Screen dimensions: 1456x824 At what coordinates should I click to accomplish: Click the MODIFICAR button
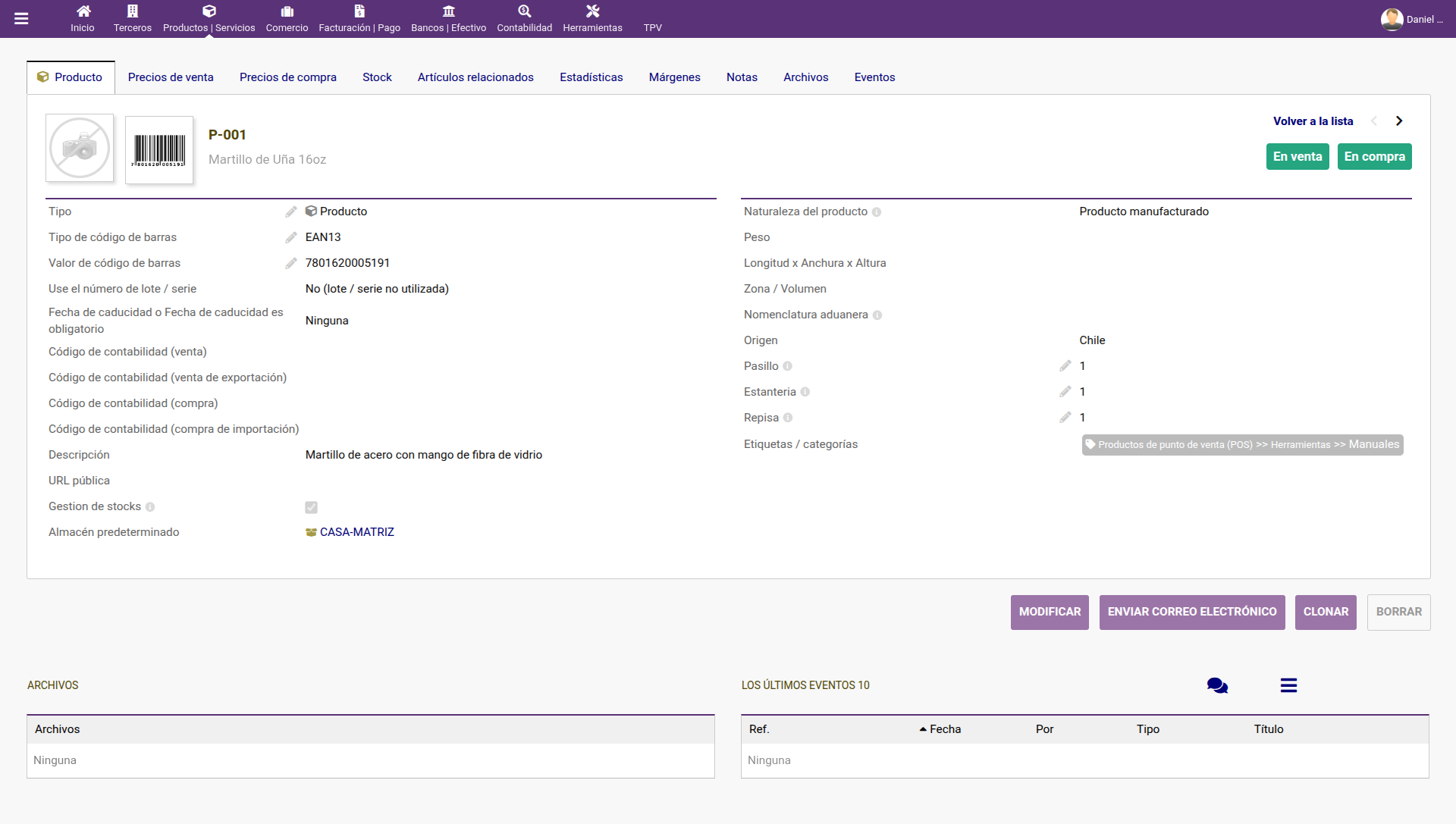[x=1050, y=613]
